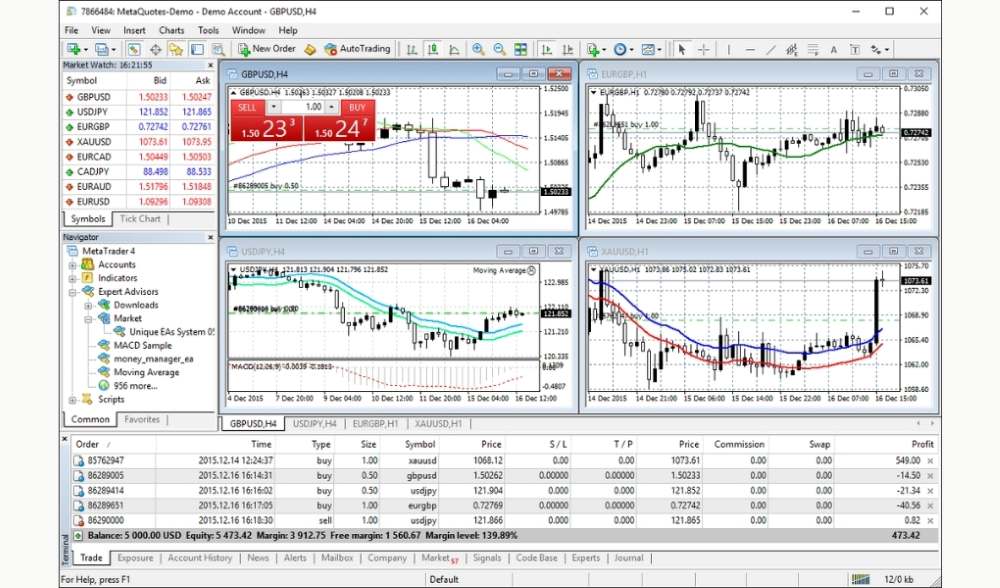Screen dimensions: 1000x588
Task: Select the Text 'A' drawing tool
Action: [x=834, y=50]
